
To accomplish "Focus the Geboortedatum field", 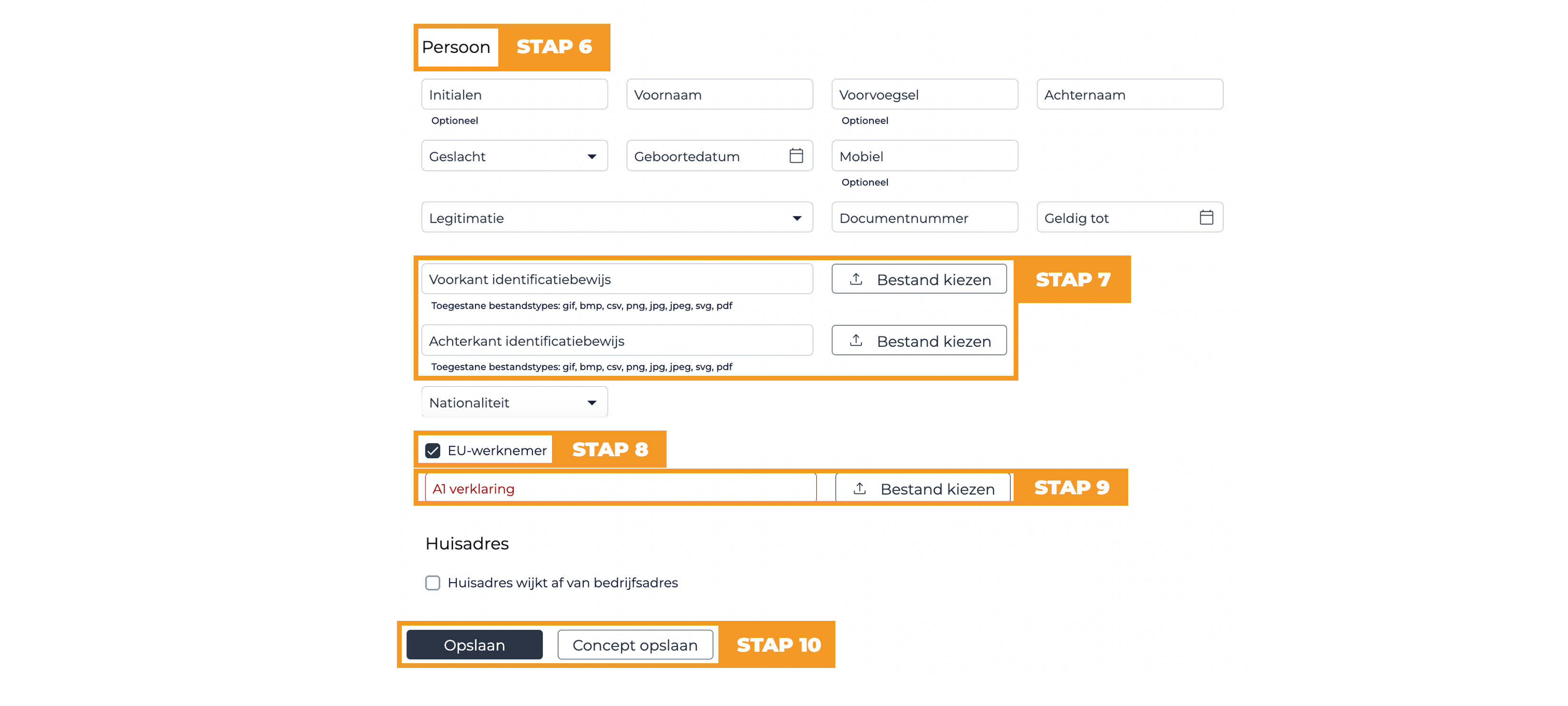I will pyautogui.click(x=719, y=156).
